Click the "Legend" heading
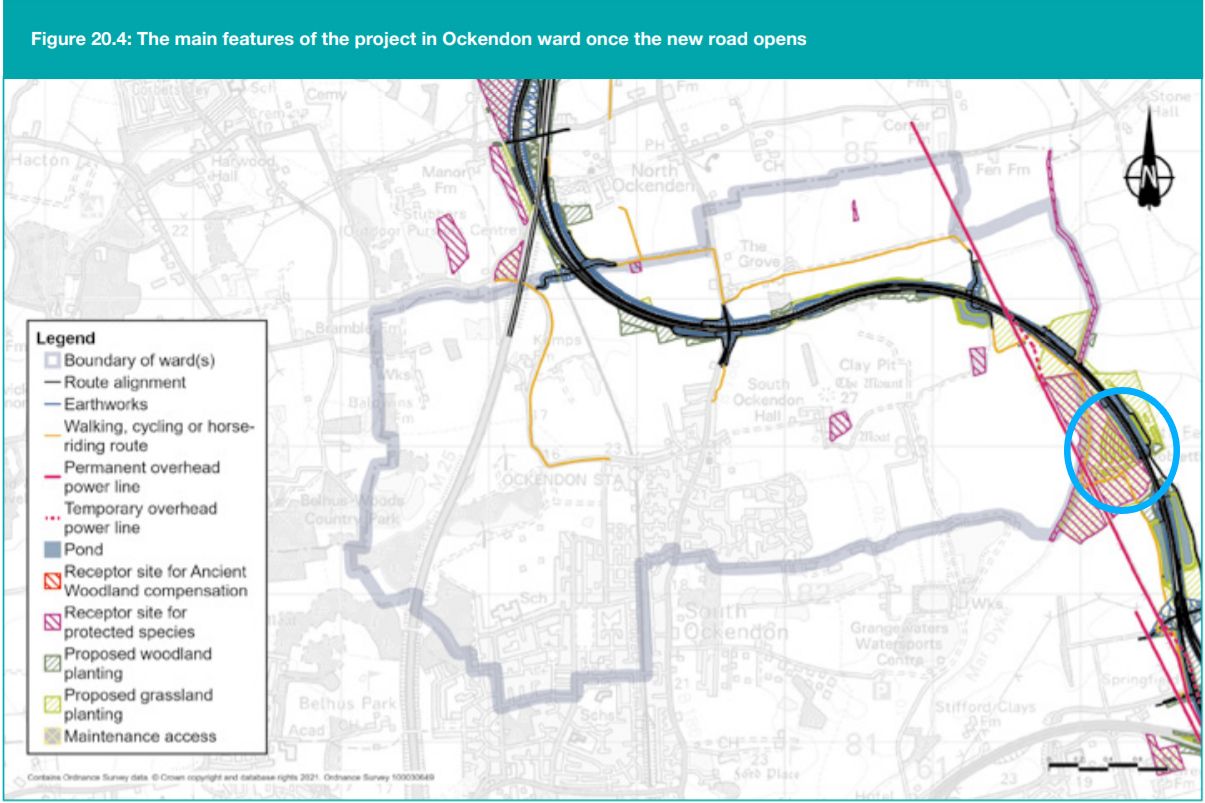The width and height of the screenshot is (1205, 803). click(65, 338)
